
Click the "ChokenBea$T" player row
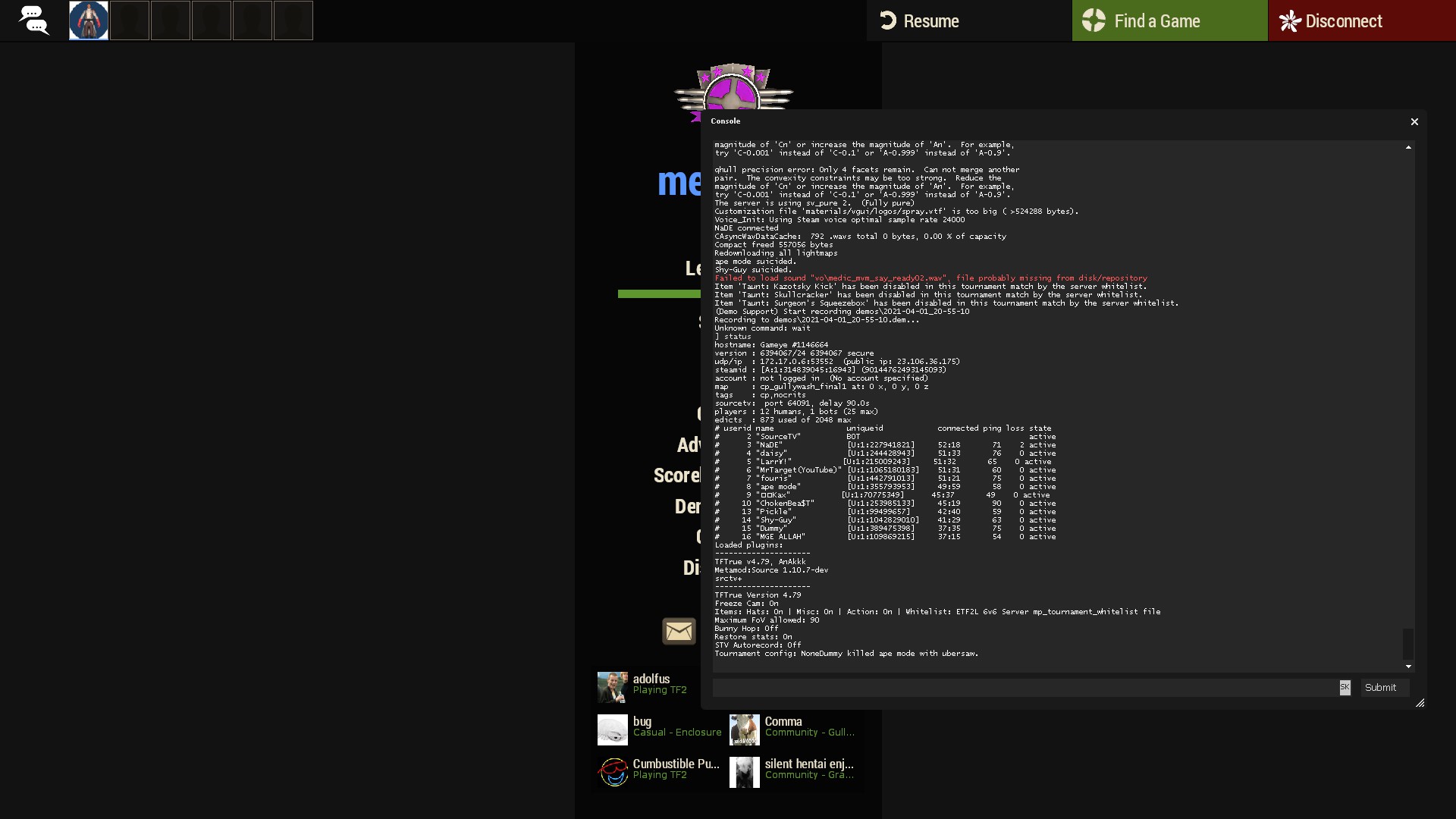(x=885, y=504)
